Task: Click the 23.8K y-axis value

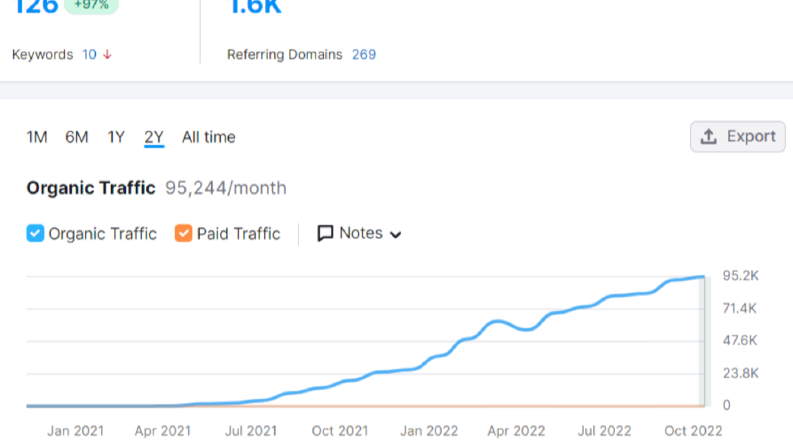Action: coord(740,373)
